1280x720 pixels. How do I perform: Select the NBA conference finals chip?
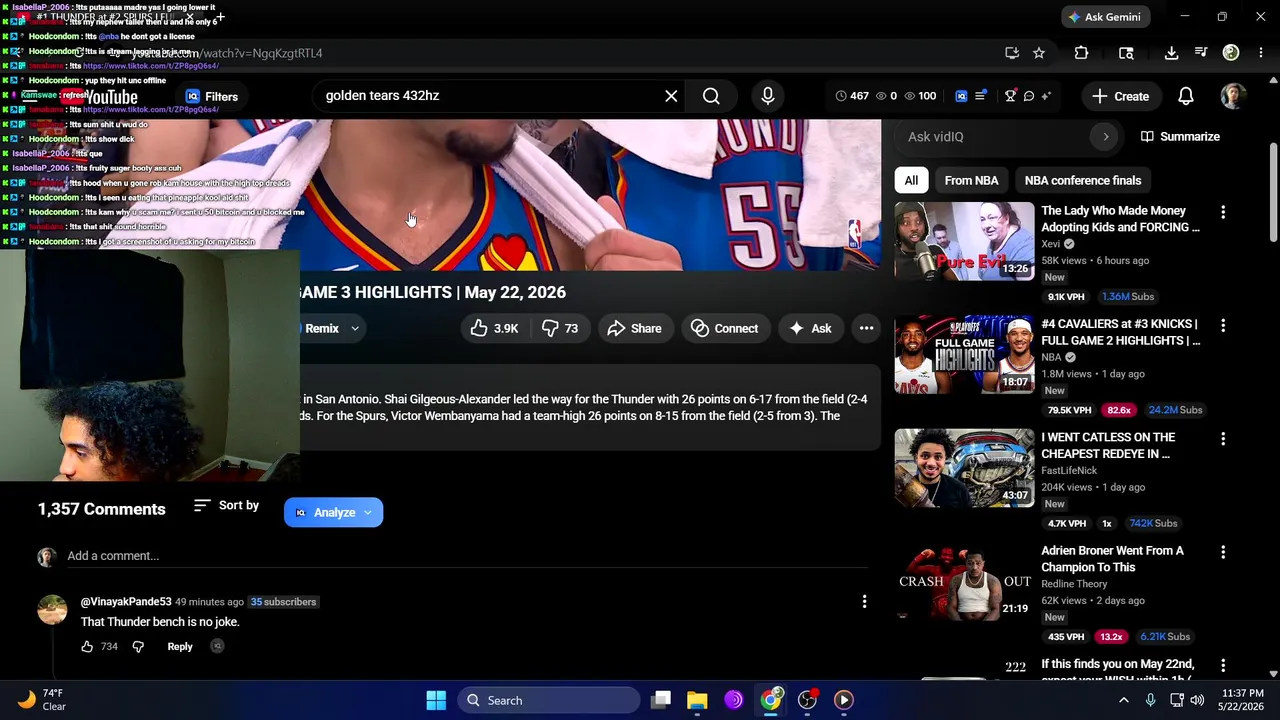pos(1082,180)
